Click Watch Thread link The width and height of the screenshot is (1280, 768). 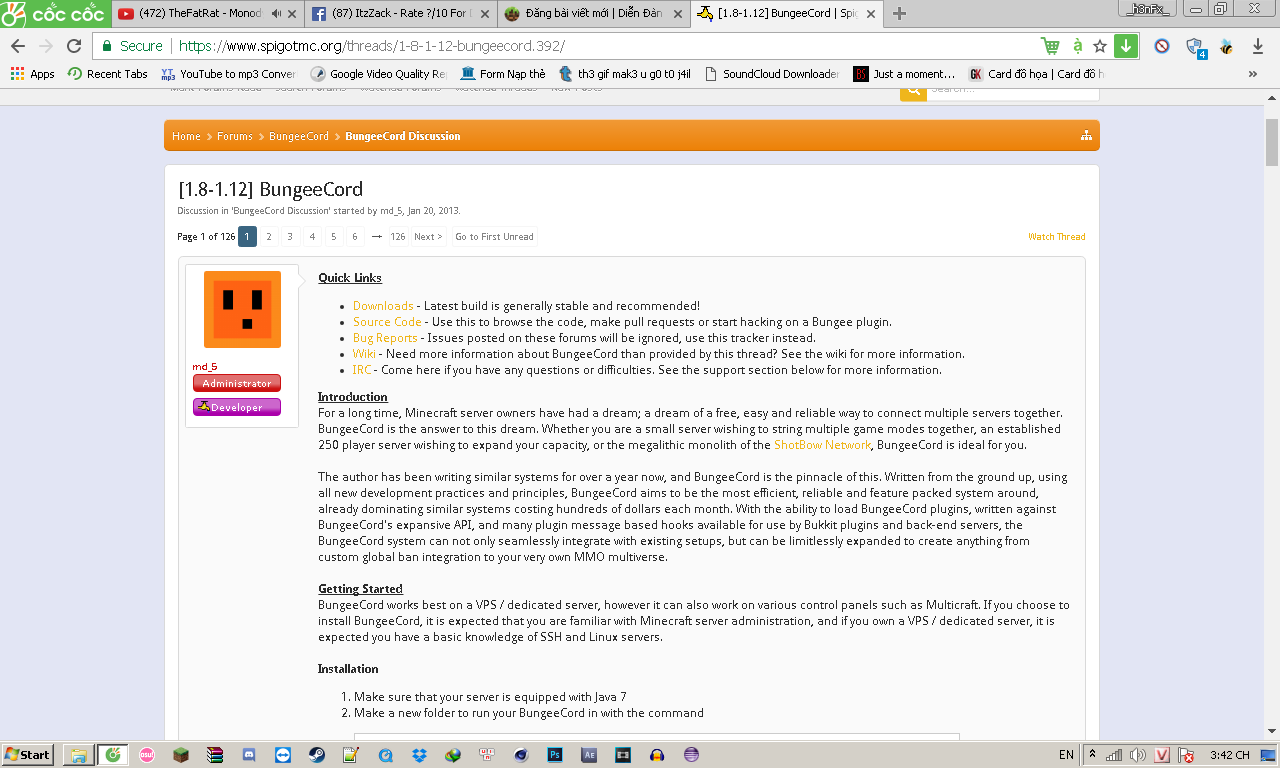[1057, 237]
